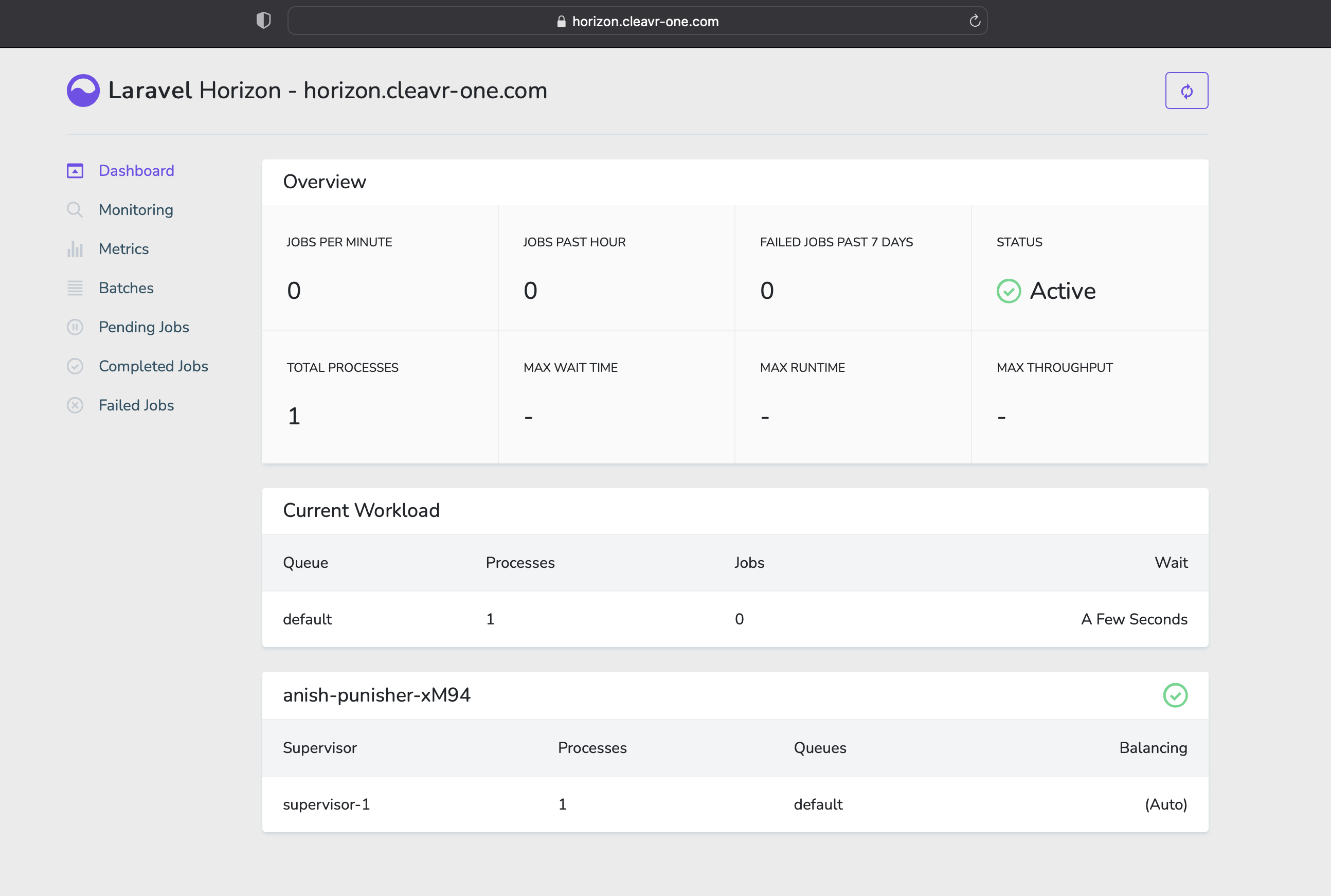The image size is (1331, 896).
Task: Click the Active status green checkmark
Action: tap(1008, 291)
